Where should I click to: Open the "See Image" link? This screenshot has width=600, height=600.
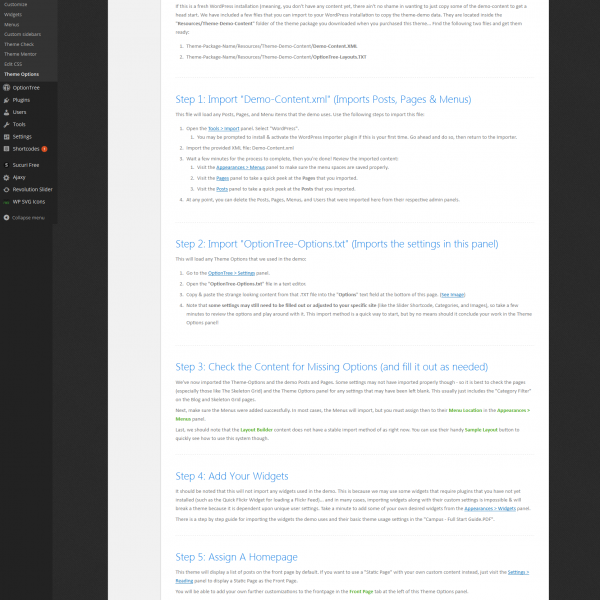click(x=452, y=295)
